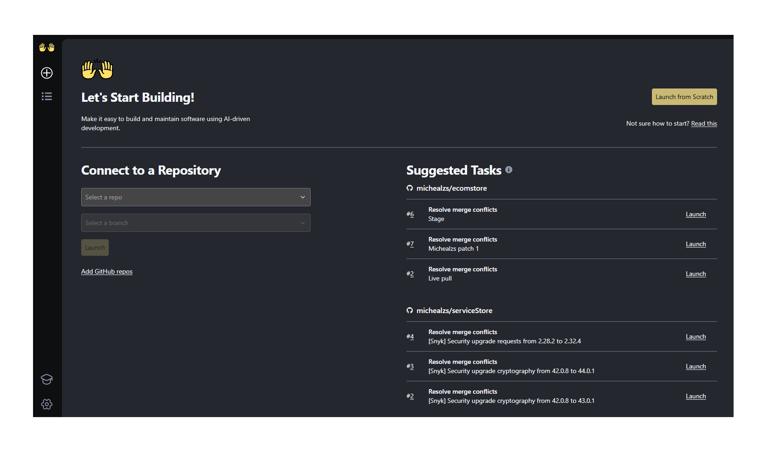
Task: Click GitHub icon beside michealzs/ecomstore
Action: click(x=410, y=188)
